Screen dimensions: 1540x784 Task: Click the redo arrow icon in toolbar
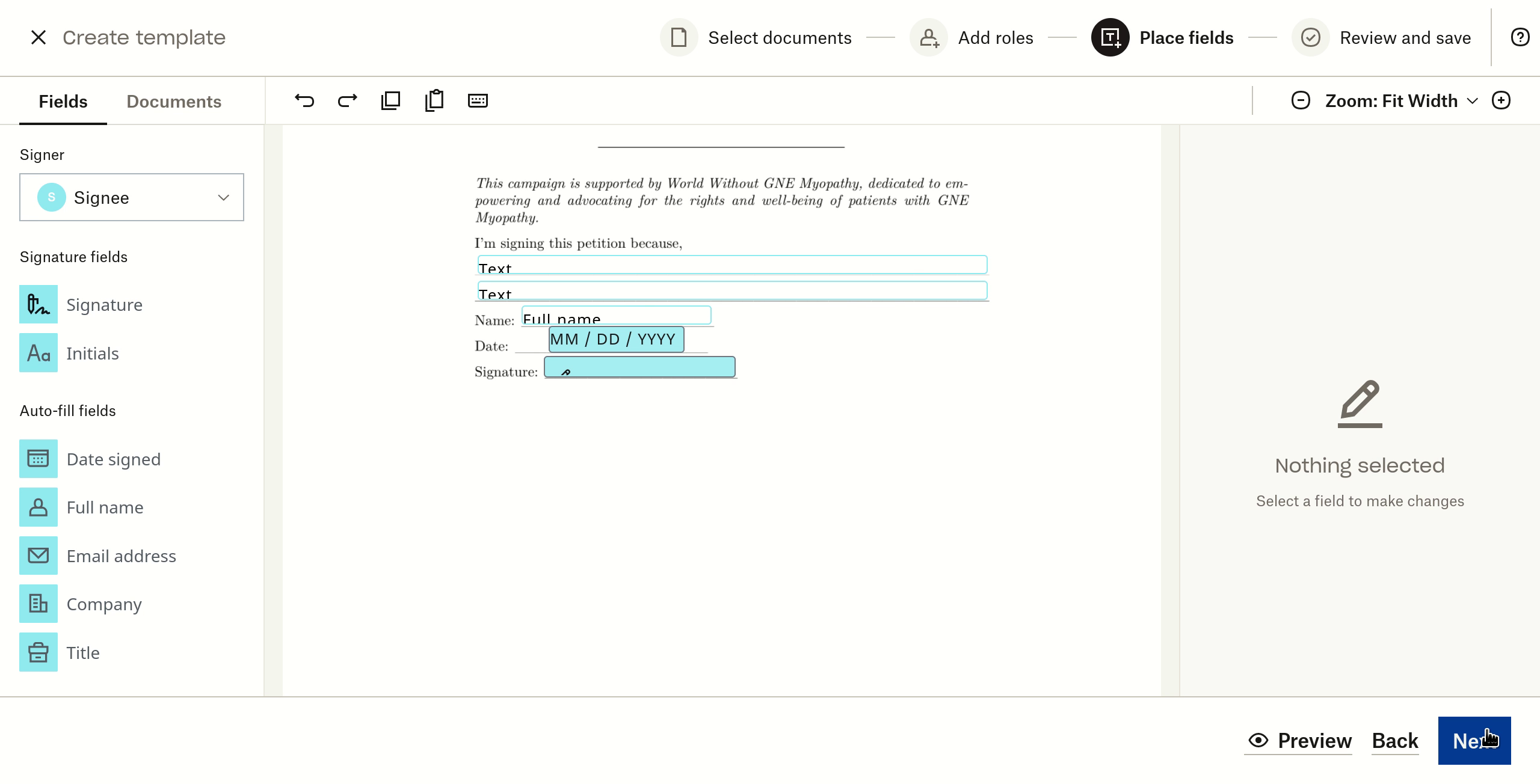[x=347, y=100]
